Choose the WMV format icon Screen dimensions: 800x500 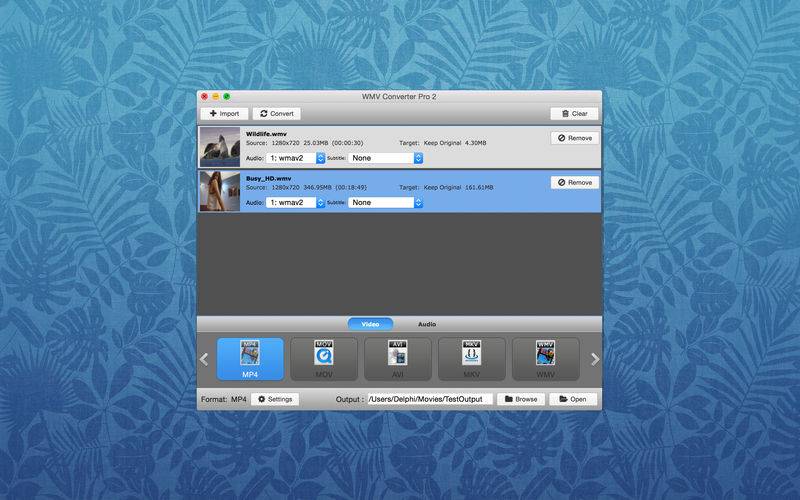(545, 359)
